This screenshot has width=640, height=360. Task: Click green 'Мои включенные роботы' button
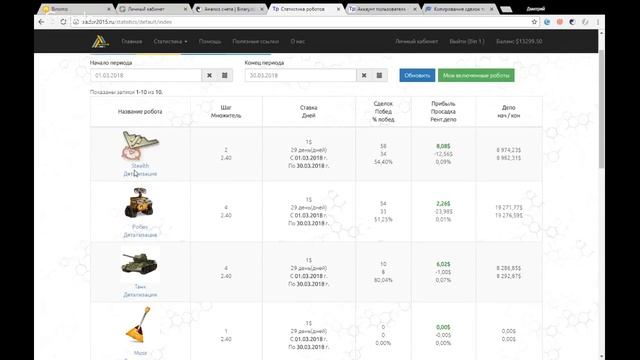pos(476,76)
